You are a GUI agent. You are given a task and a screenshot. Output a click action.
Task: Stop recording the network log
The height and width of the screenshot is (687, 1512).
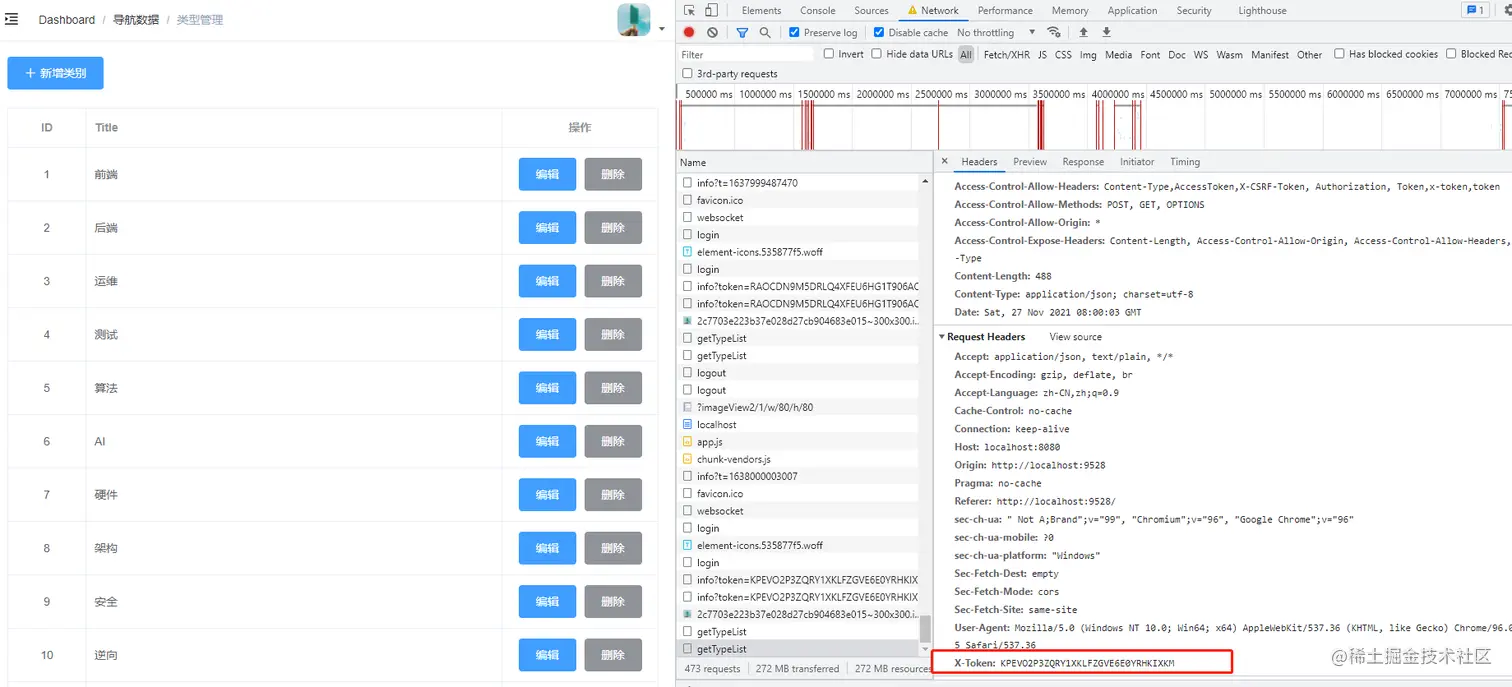[689, 32]
